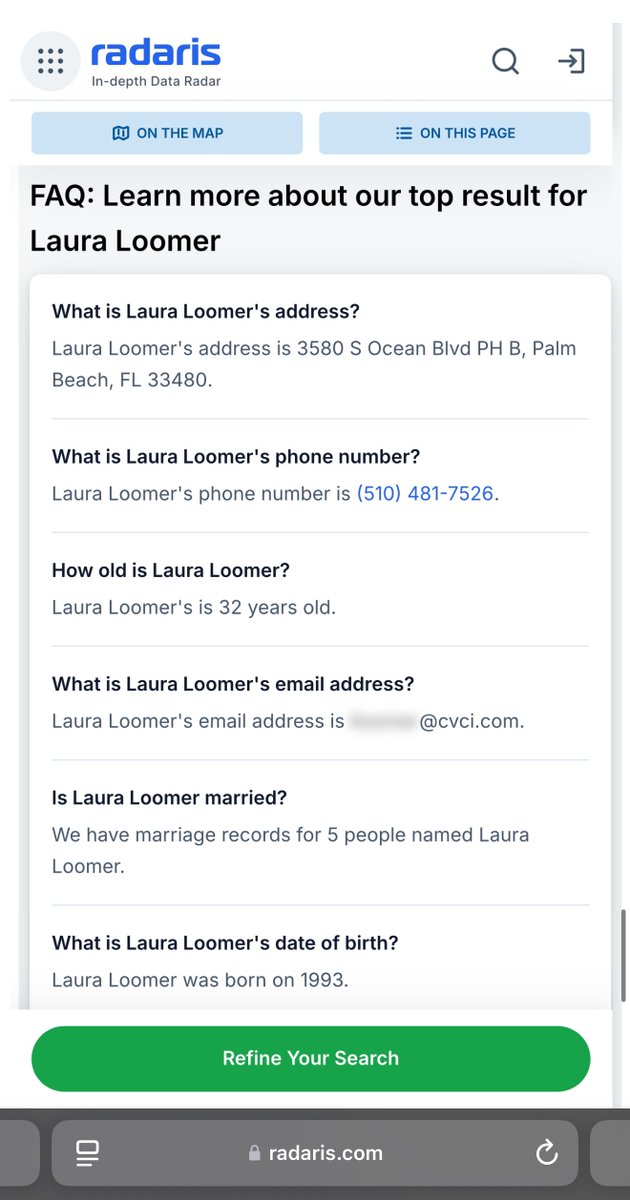This screenshot has height=1200, width=630.
Task: Expand the email address FAQ question
Action: (x=232, y=684)
